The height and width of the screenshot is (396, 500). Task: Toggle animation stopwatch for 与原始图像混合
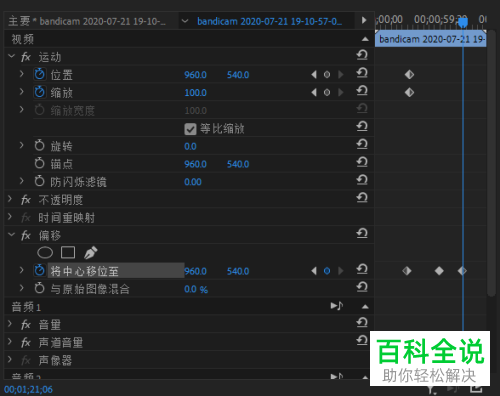[x=40, y=288]
